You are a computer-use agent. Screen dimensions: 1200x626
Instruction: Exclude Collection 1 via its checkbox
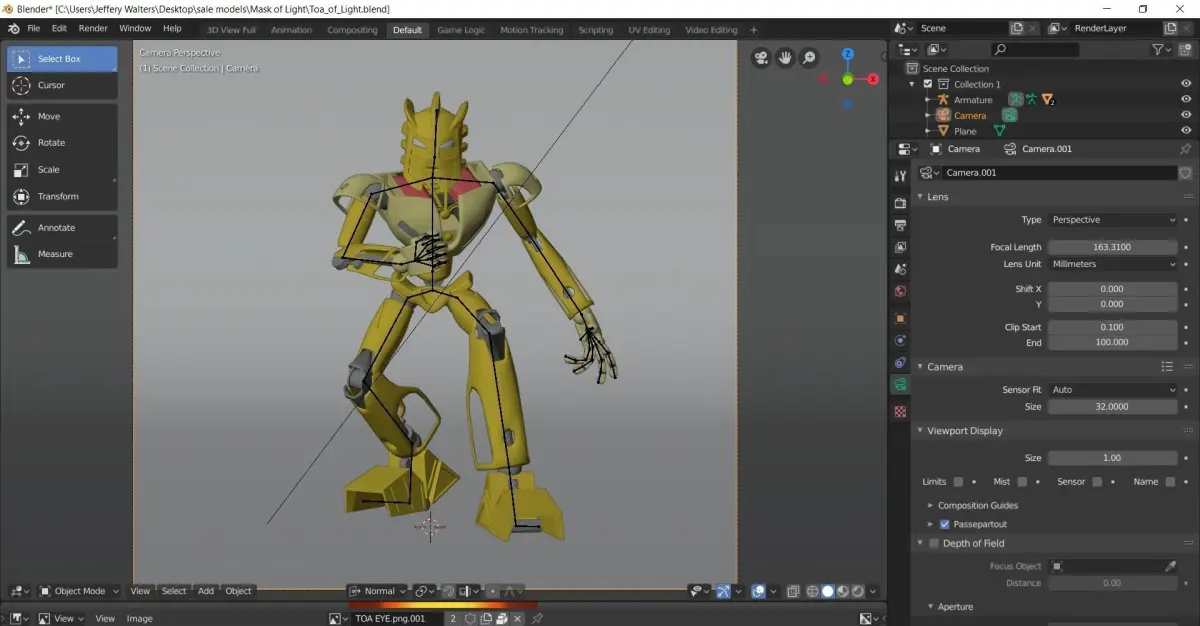(928, 84)
